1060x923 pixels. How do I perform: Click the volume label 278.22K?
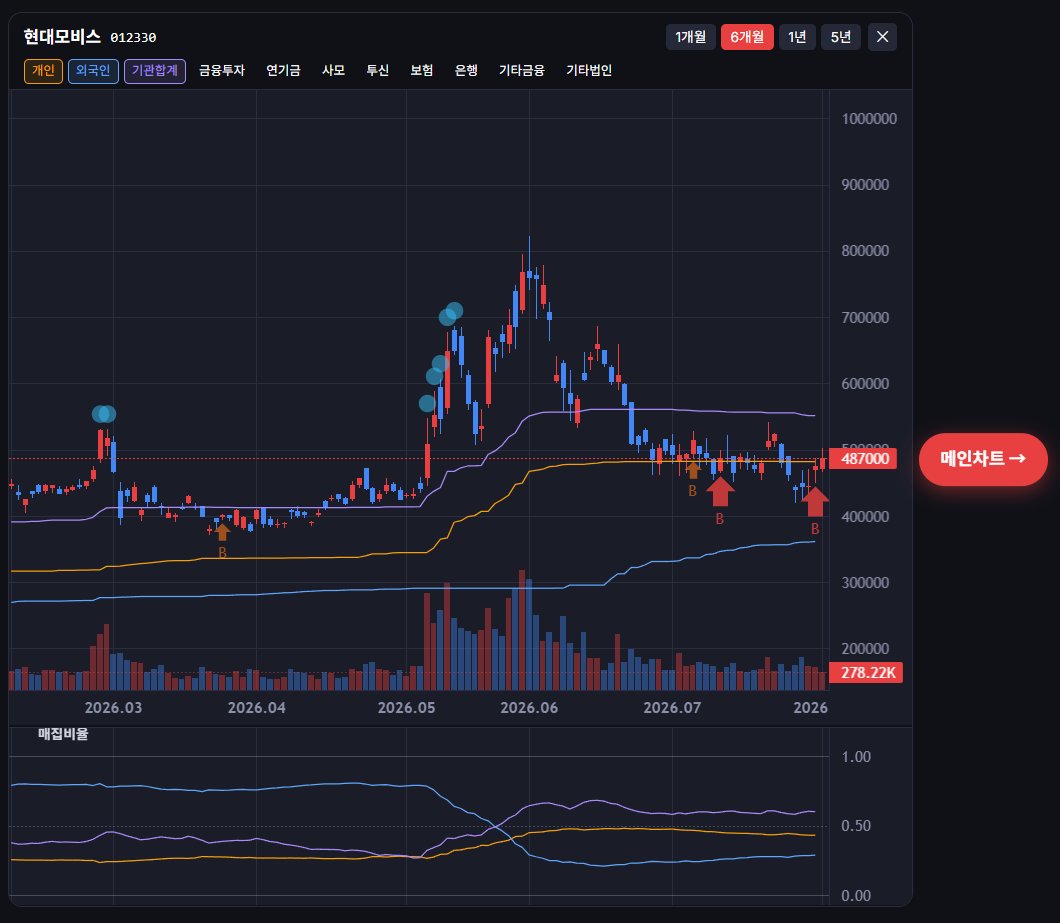coord(867,673)
